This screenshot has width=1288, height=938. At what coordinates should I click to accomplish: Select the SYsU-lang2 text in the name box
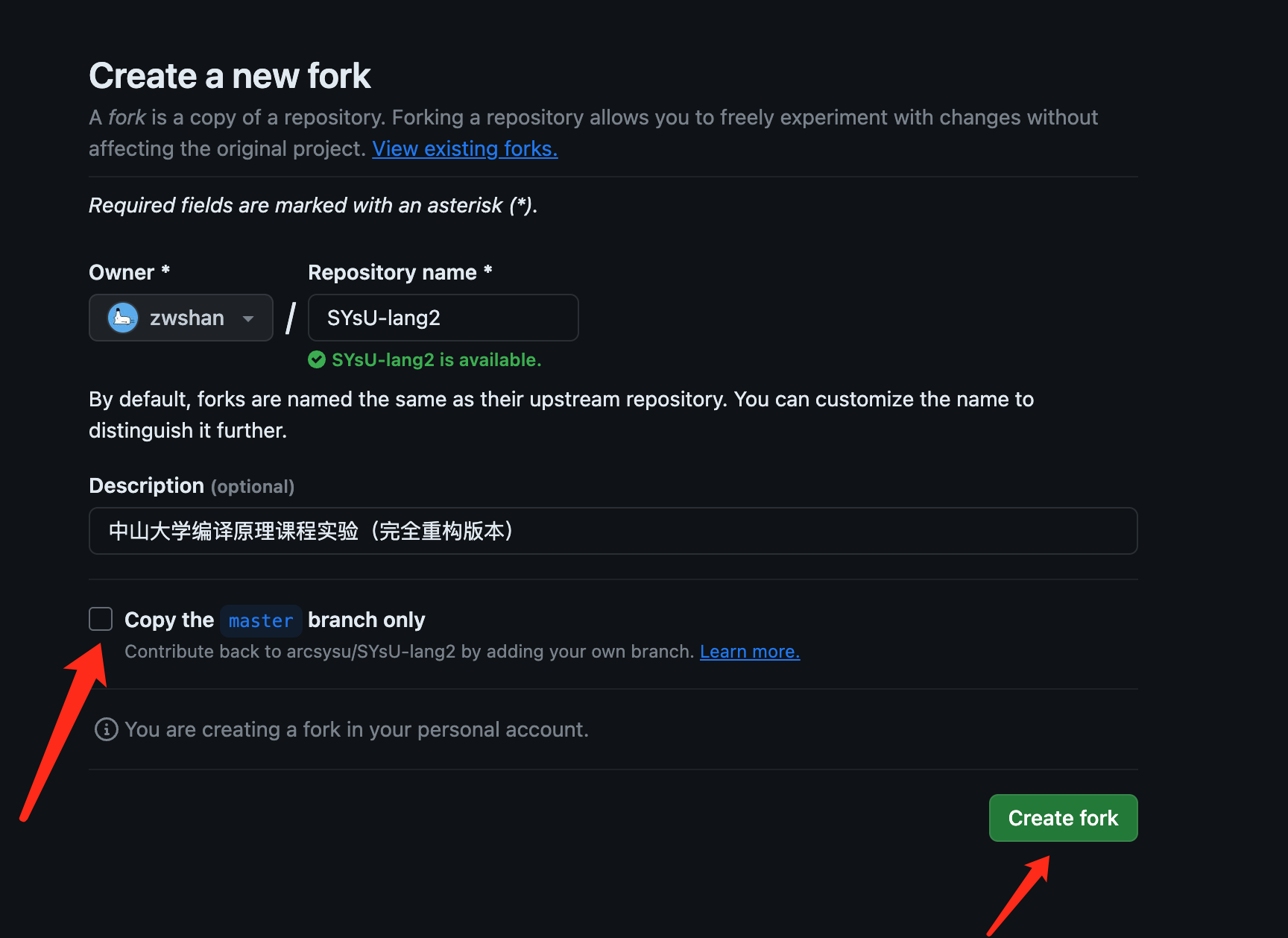[x=382, y=317]
